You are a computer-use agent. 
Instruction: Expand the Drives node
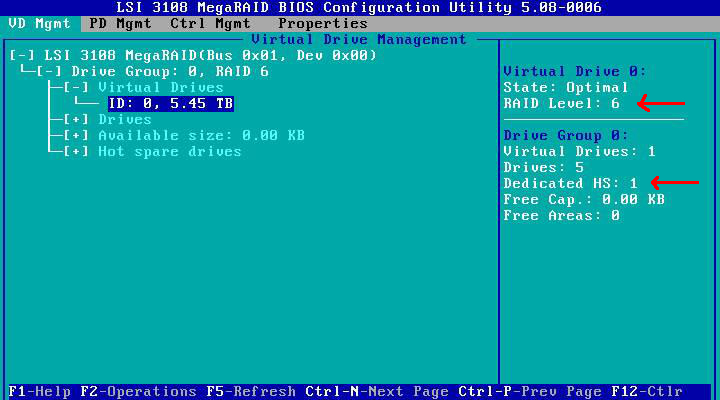pos(76,120)
